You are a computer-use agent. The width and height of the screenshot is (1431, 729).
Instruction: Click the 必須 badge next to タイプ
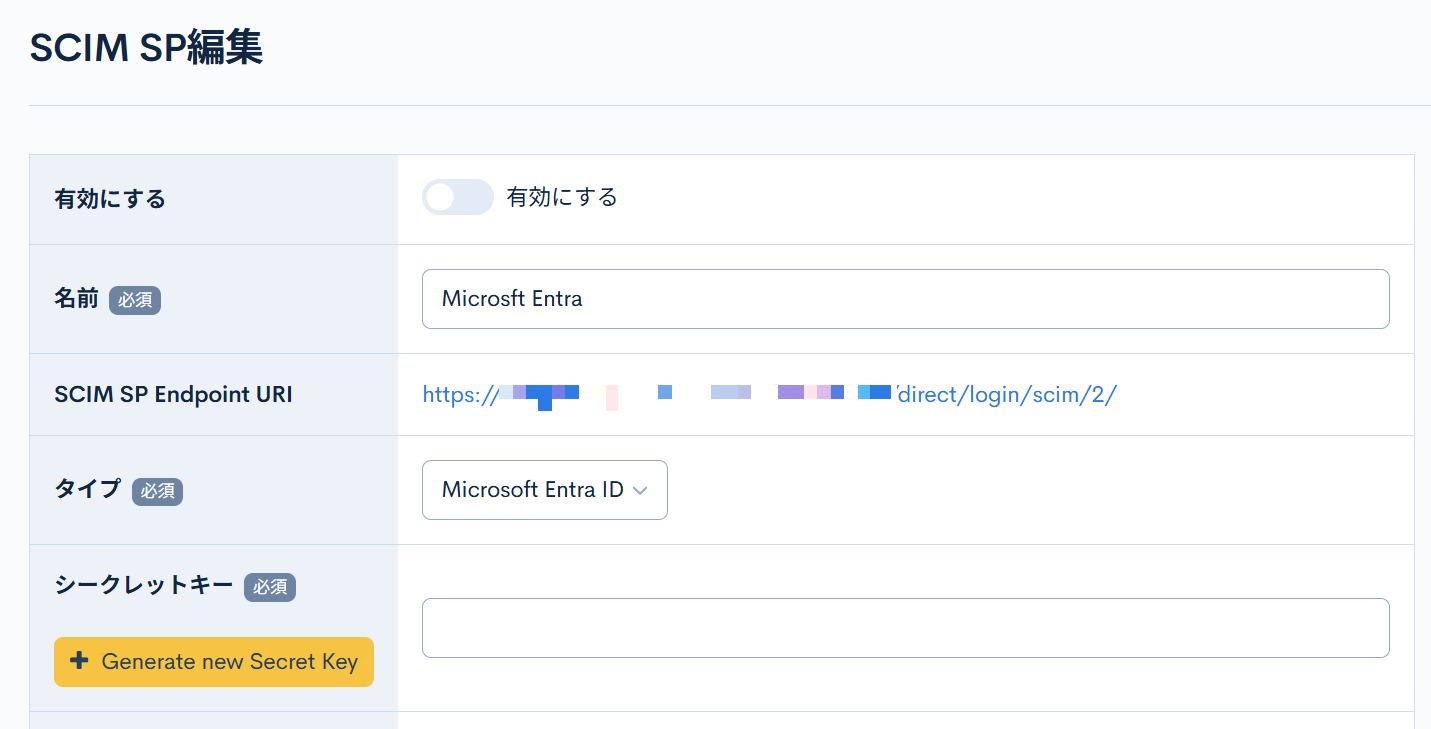click(x=157, y=491)
